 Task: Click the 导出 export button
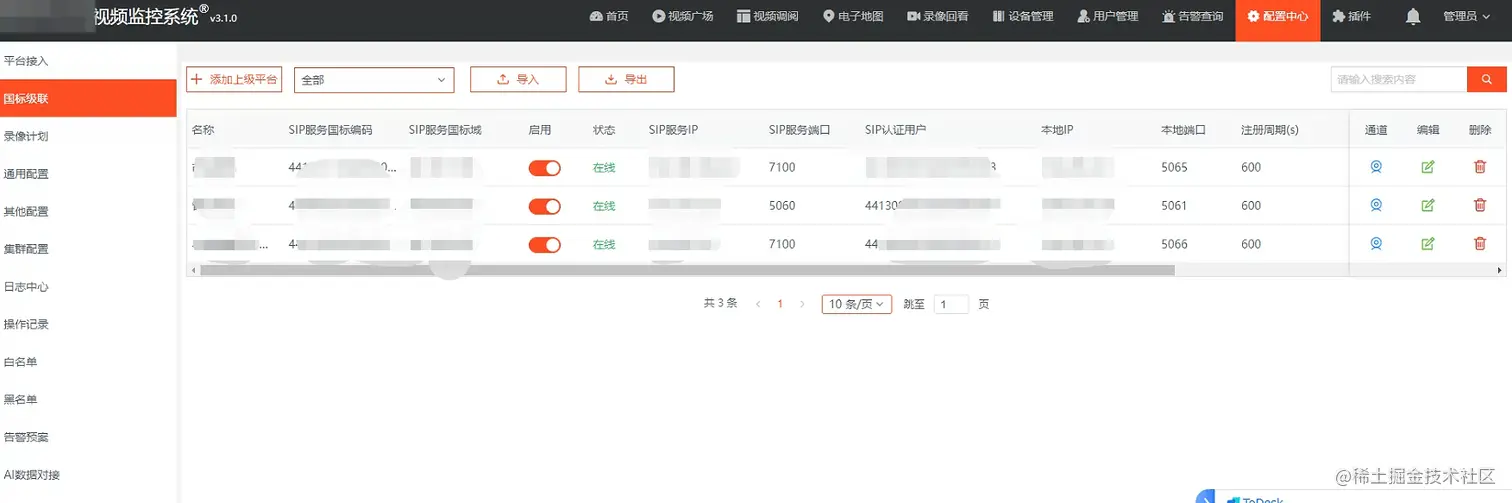(626, 80)
